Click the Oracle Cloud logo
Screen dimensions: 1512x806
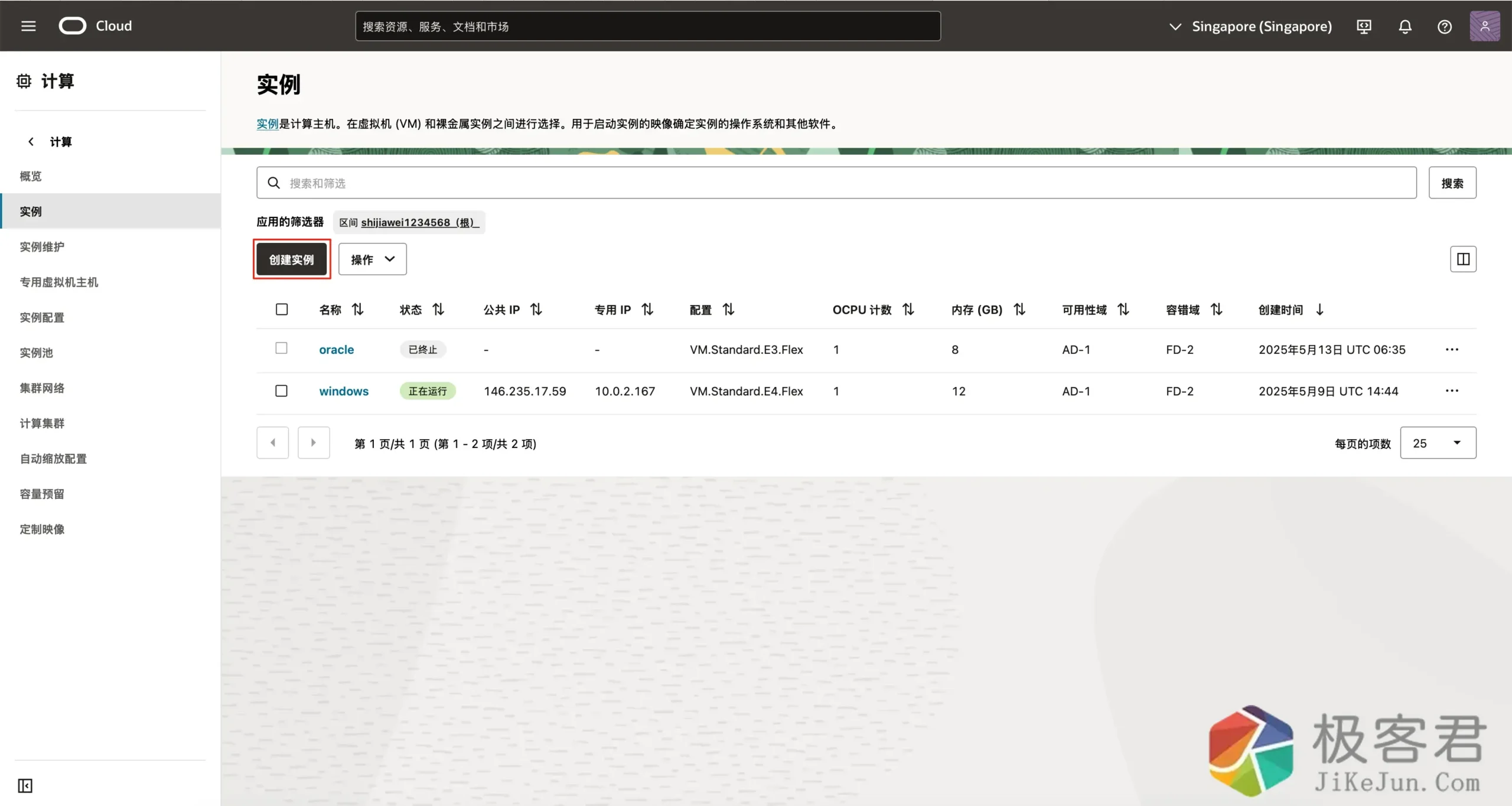[95, 26]
